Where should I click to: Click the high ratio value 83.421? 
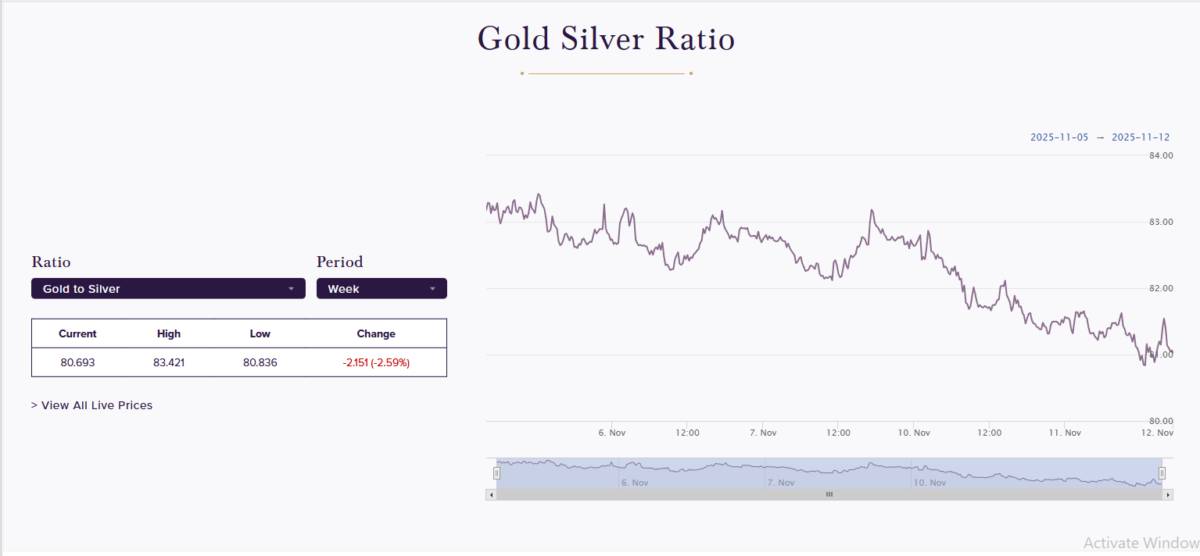point(169,362)
